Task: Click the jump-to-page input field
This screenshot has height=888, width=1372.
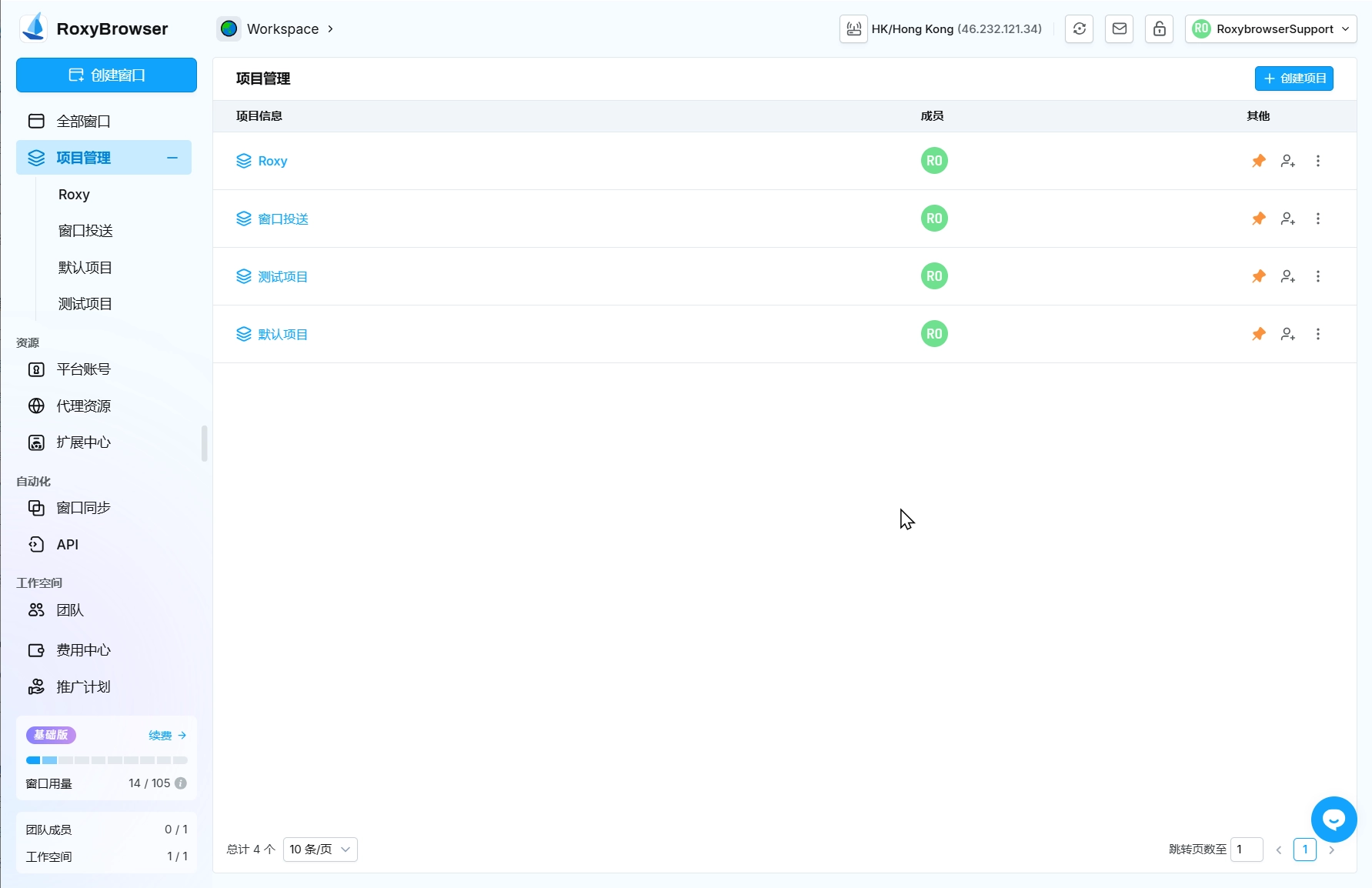Action: click(1246, 850)
